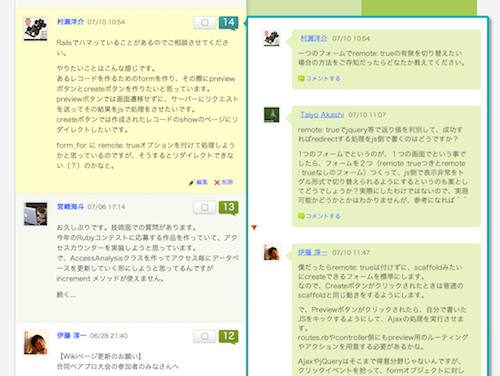Click timestamp 07/10 11:47 in the comment panel

[x=351, y=252]
